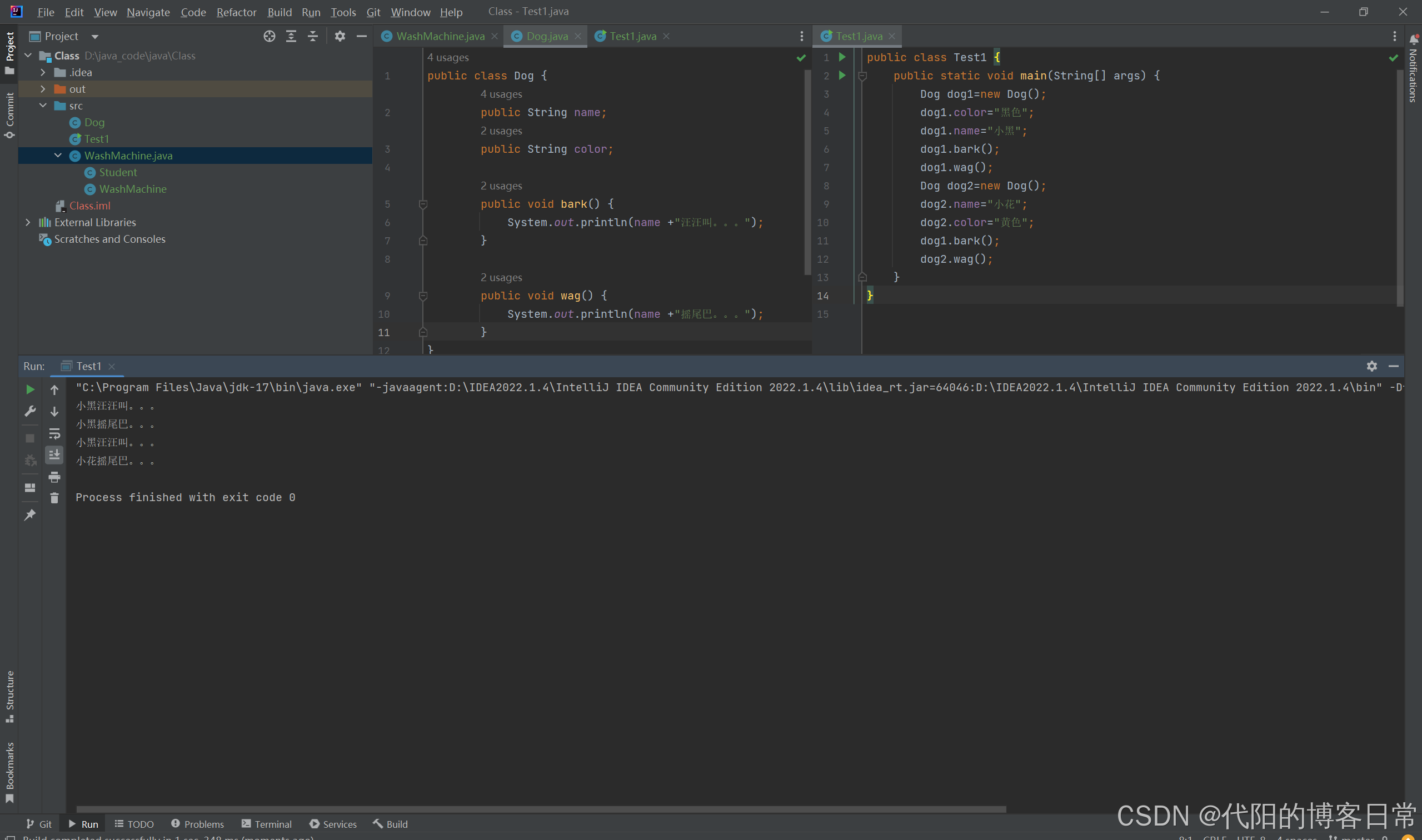Toggle Soft-Wrap in the Run console

tap(54, 433)
